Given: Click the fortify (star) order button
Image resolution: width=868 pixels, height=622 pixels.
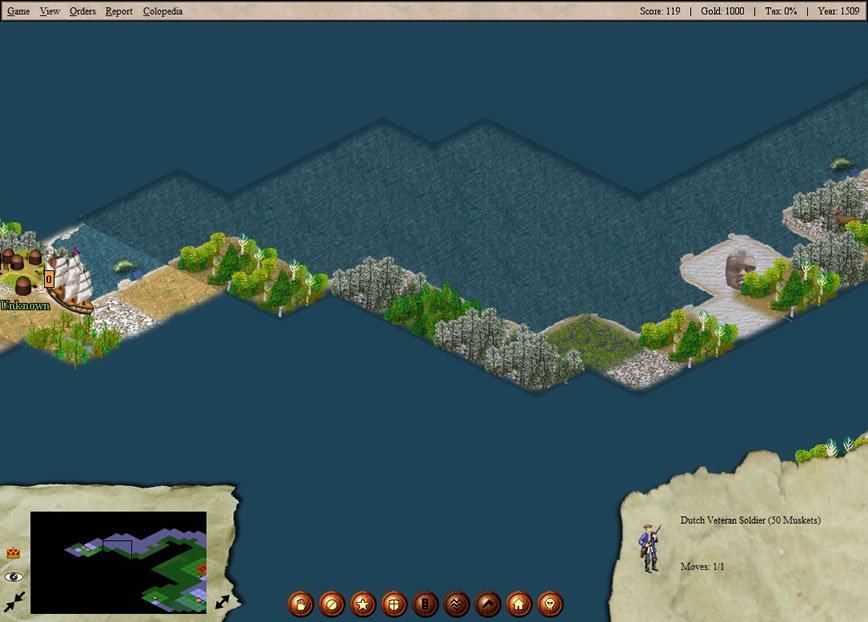Looking at the screenshot, I should [x=363, y=604].
